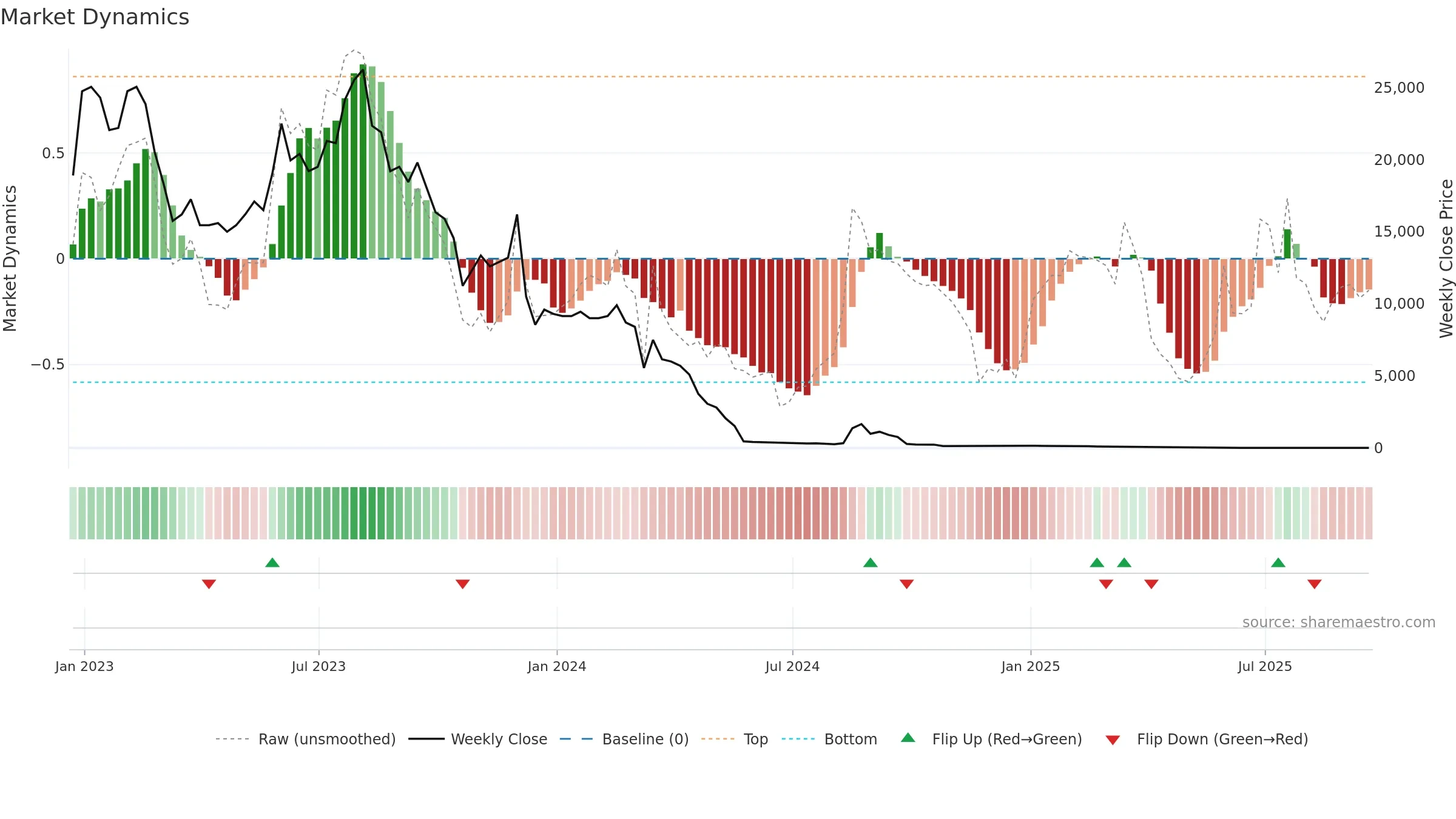Click the −0.5 left axis tick label
This screenshot has width=1456, height=819.
(48, 365)
